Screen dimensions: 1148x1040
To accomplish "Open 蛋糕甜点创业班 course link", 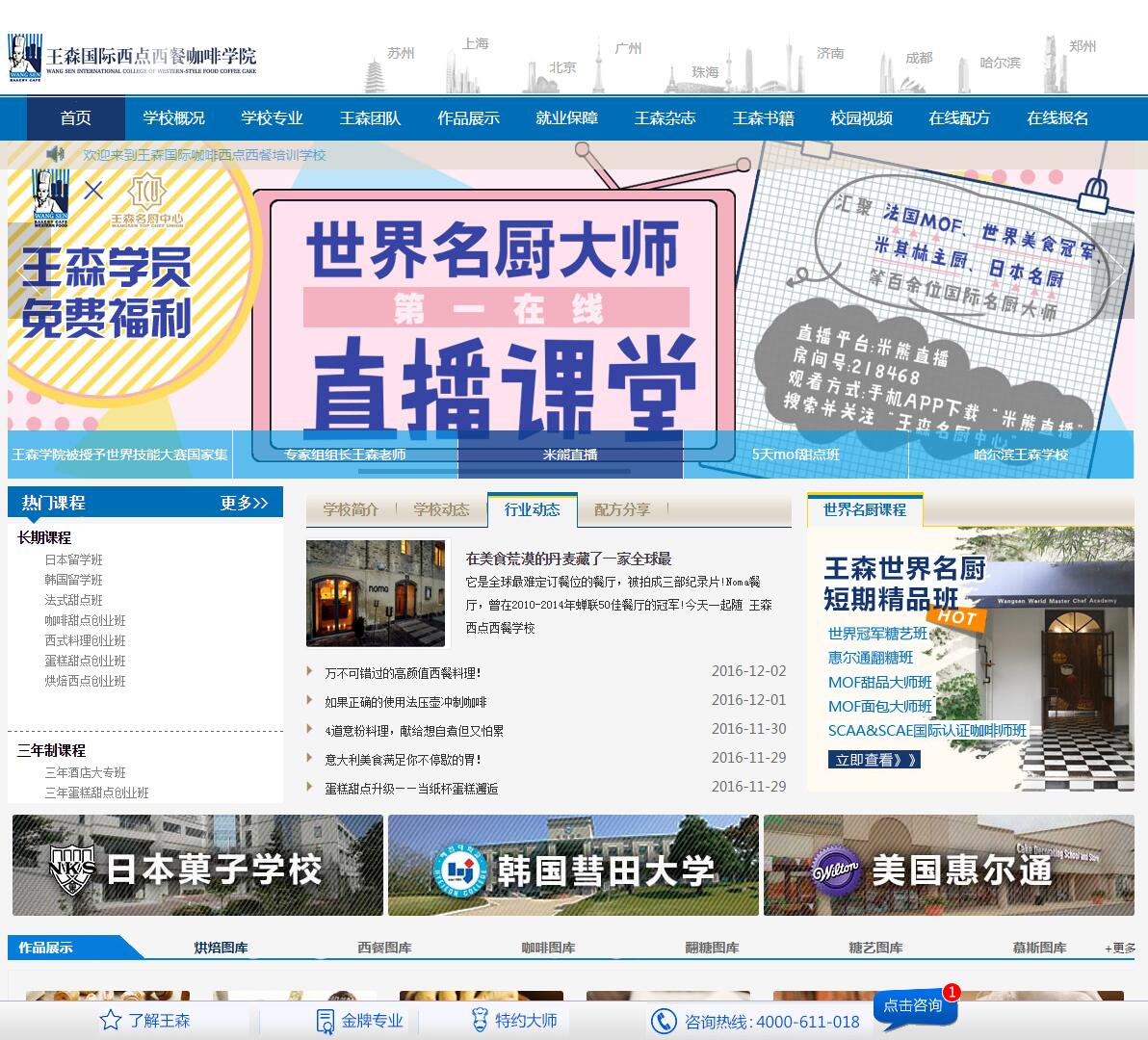I will coord(85,661).
